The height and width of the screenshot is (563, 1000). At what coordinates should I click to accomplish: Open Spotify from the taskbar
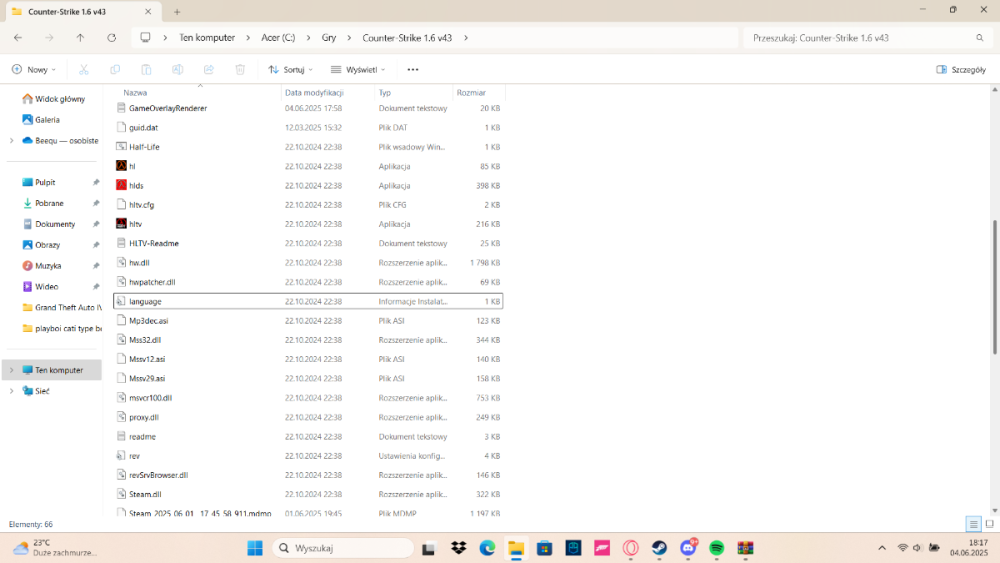(x=717, y=548)
